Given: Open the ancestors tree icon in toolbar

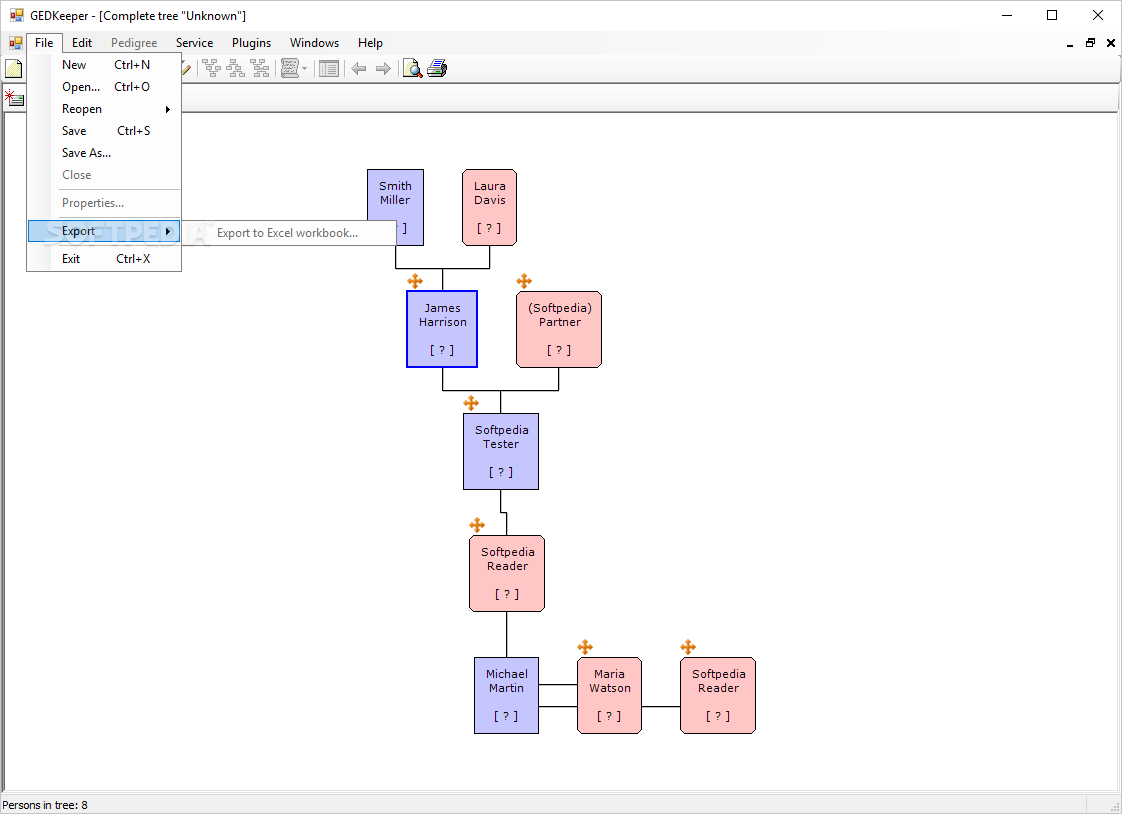Looking at the screenshot, I should [211, 69].
